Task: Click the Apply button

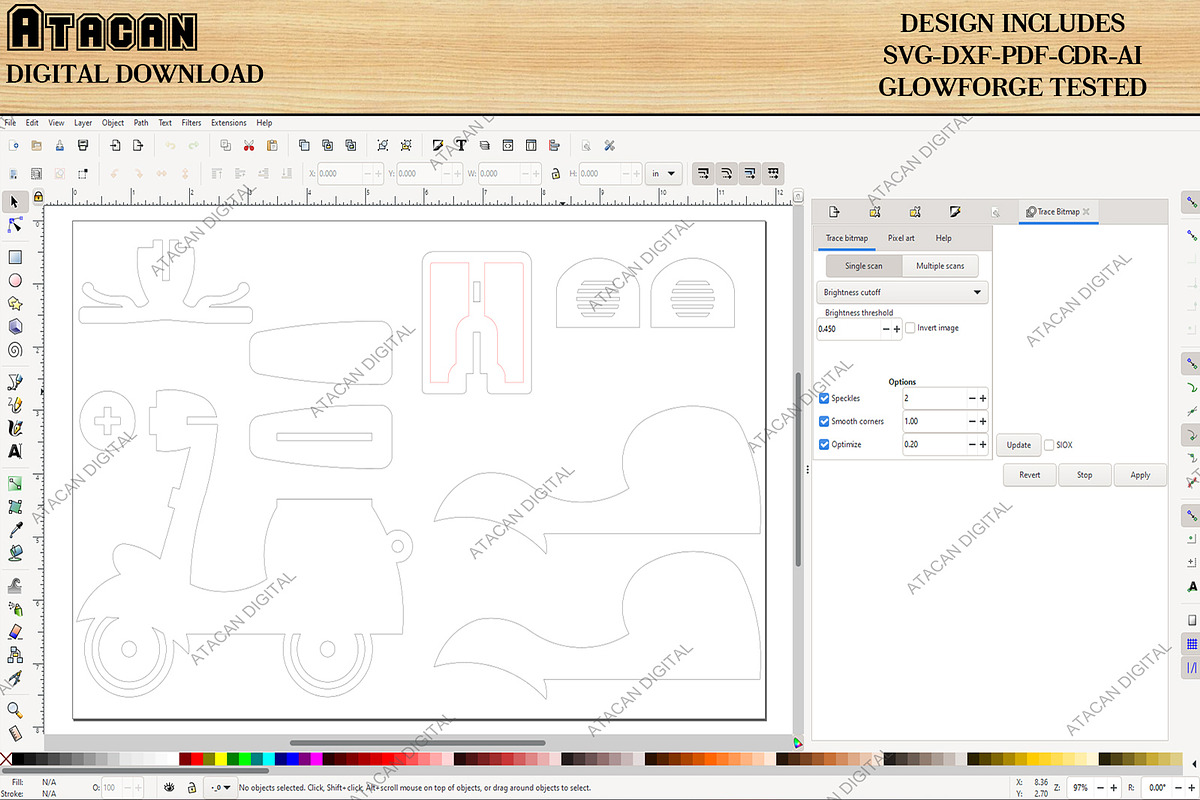Action: [x=1140, y=475]
